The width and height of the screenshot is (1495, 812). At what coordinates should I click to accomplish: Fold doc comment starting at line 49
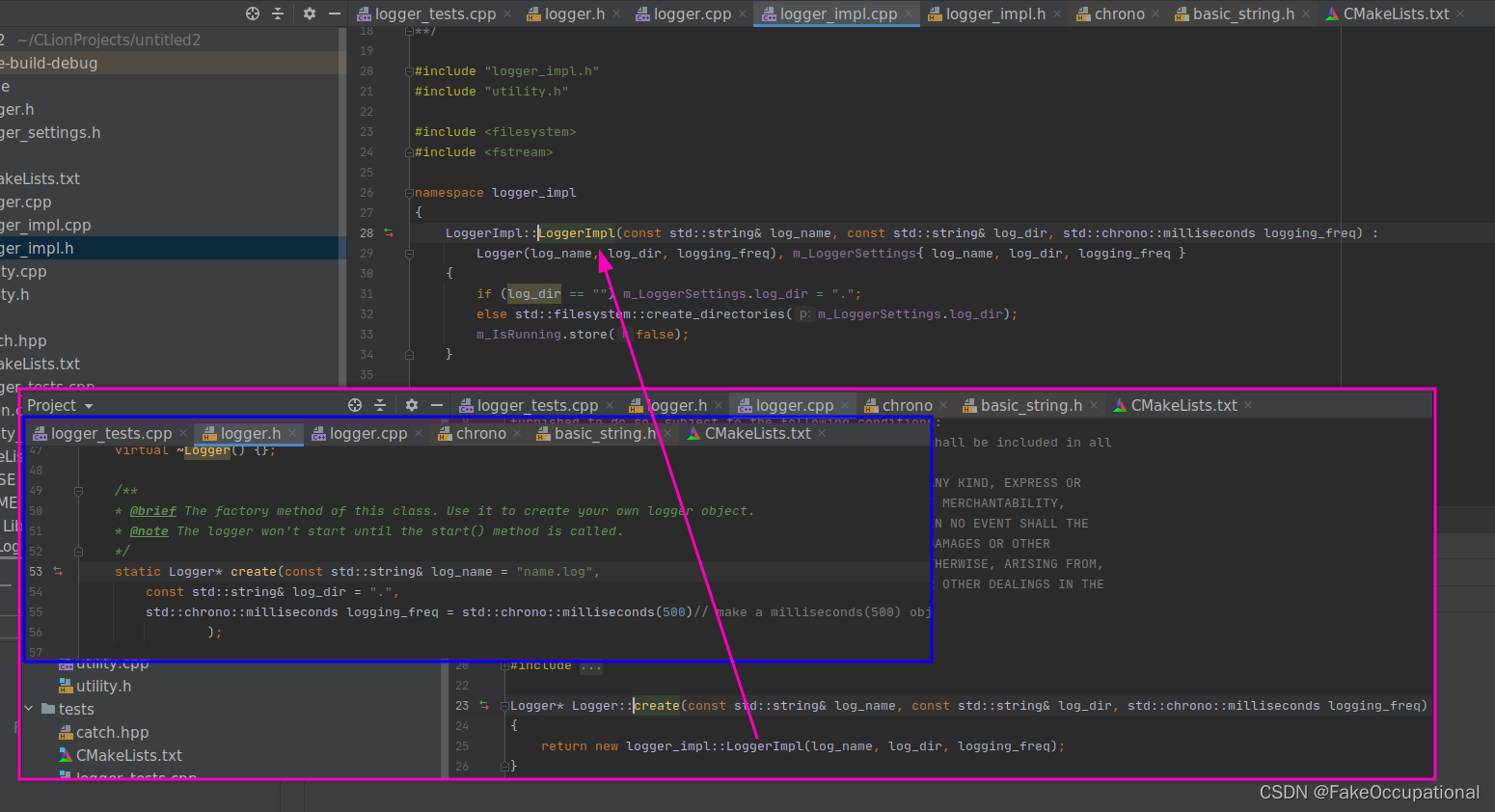78,490
